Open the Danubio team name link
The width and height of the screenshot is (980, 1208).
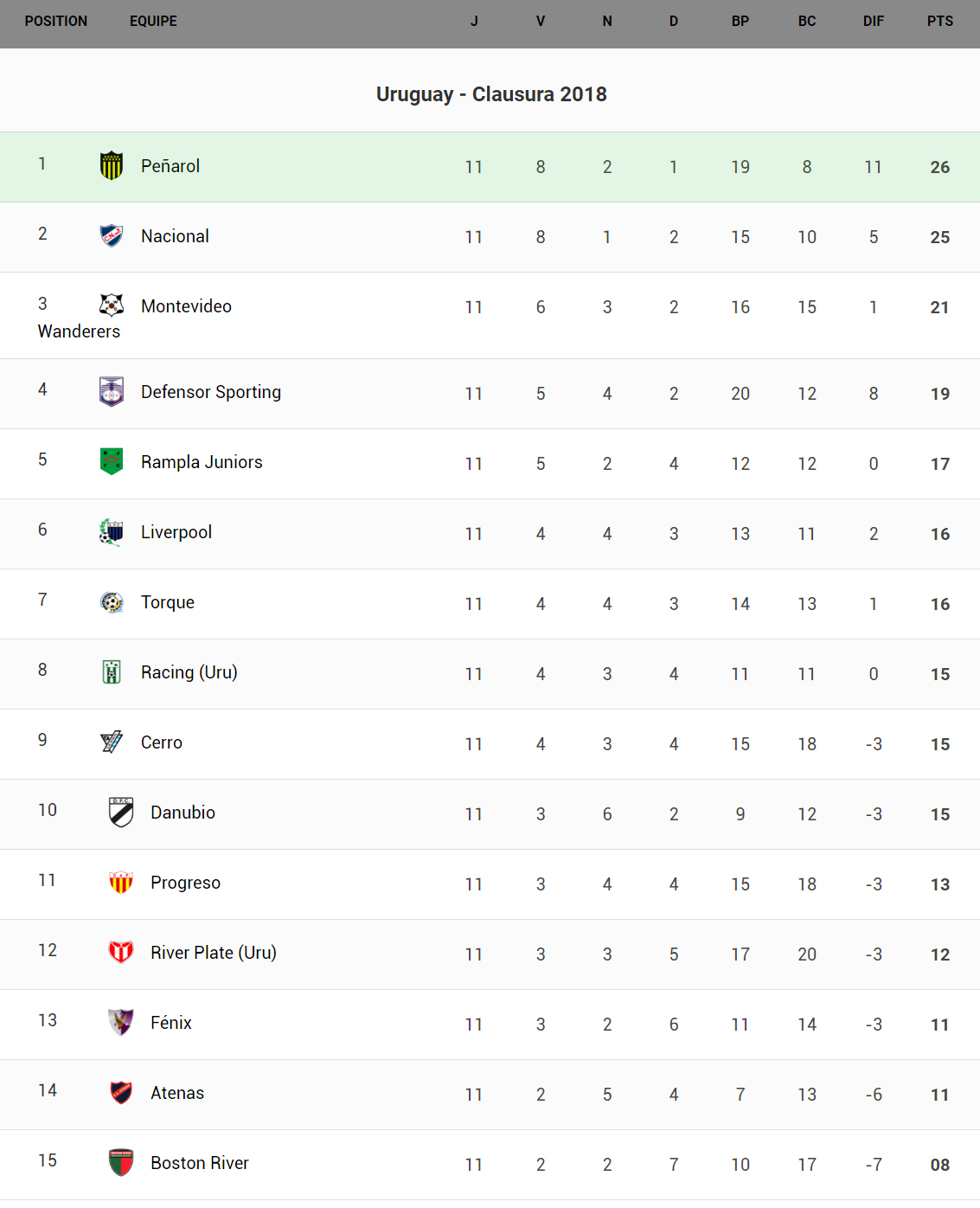[x=183, y=813]
